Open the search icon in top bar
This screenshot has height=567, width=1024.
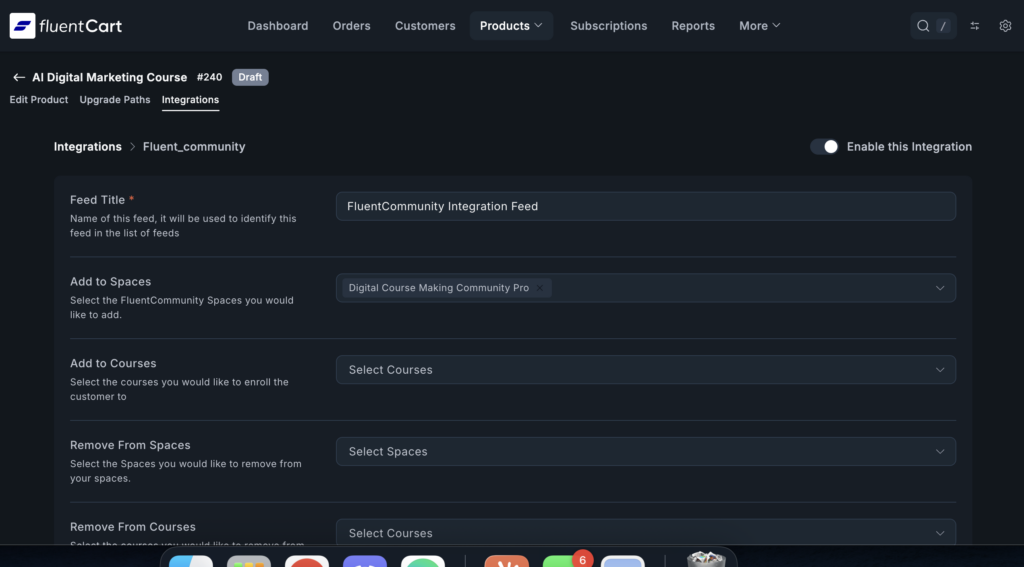click(923, 26)
